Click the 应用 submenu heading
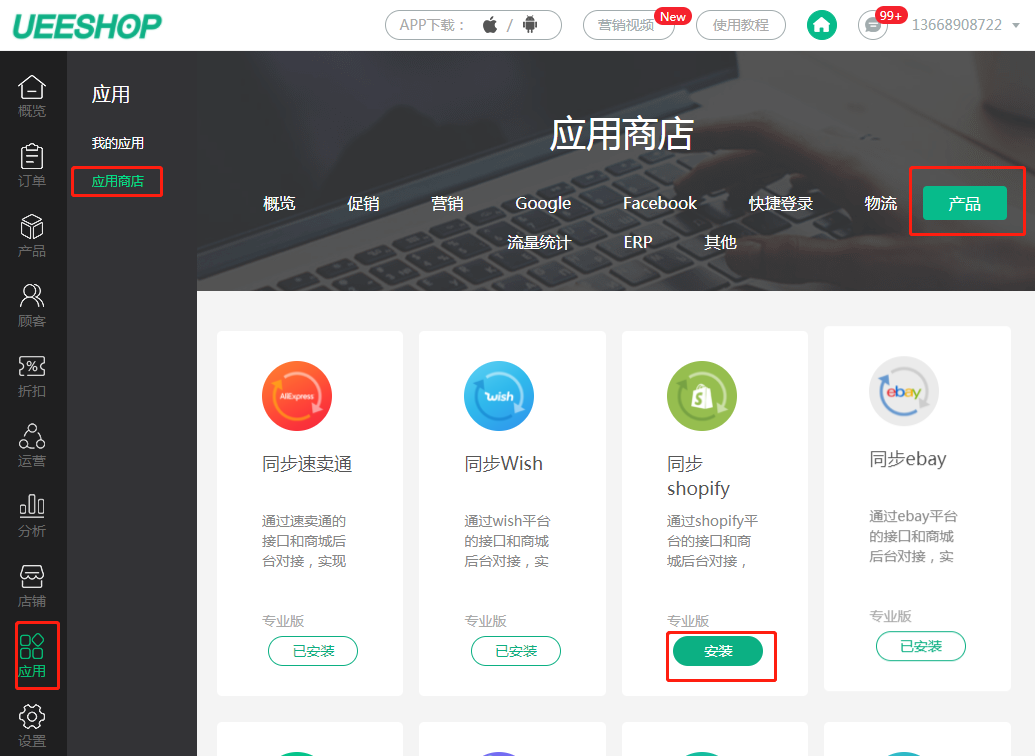This screenshot has height=756, width=1035. [x=111, y=94]
